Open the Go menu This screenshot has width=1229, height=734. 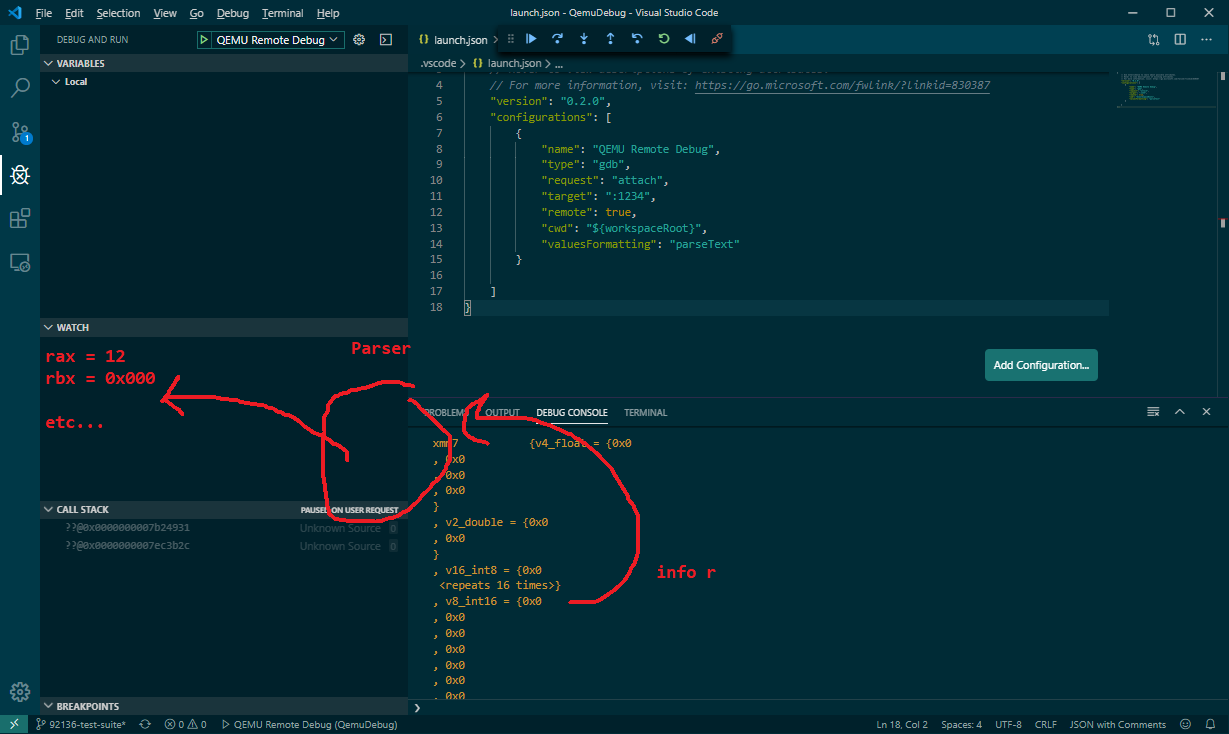click(196, 13)
